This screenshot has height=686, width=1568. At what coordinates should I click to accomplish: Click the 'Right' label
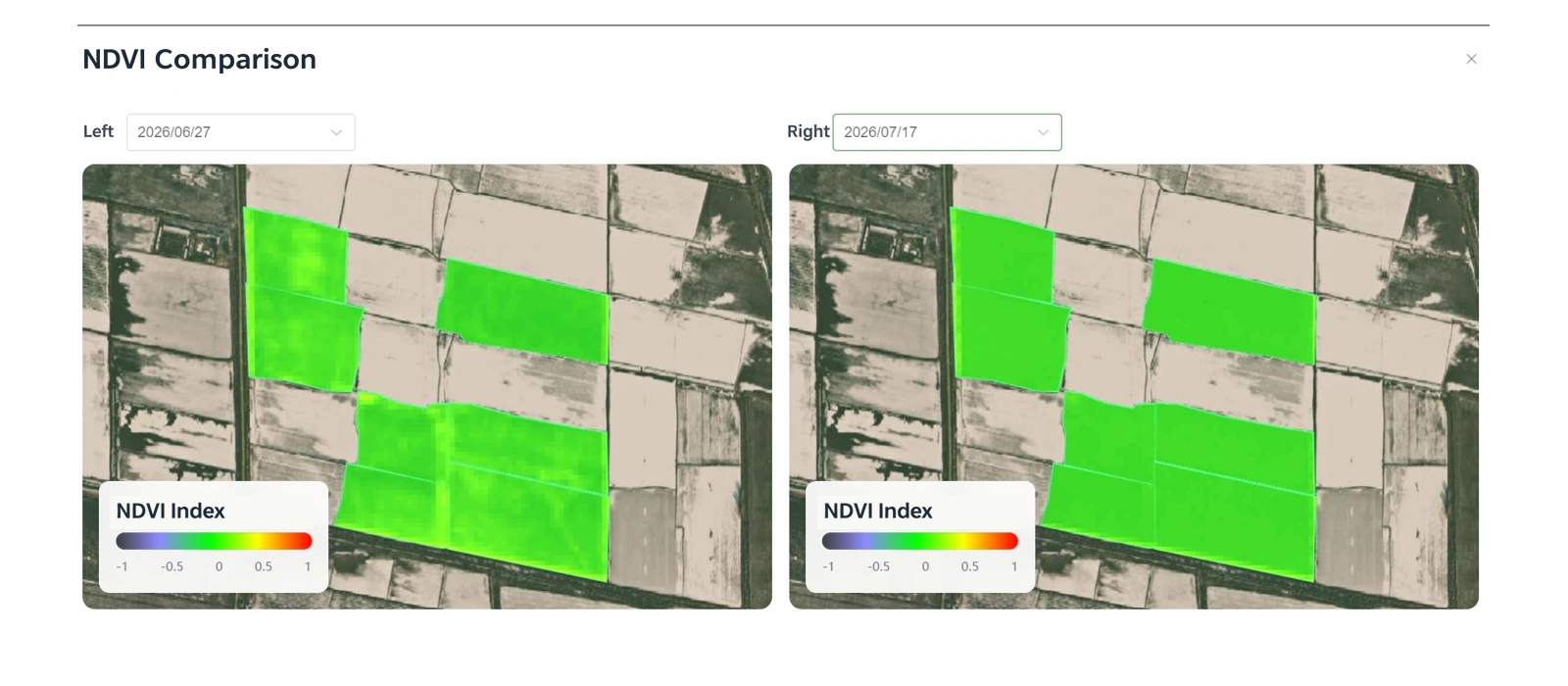coord(808,131)
